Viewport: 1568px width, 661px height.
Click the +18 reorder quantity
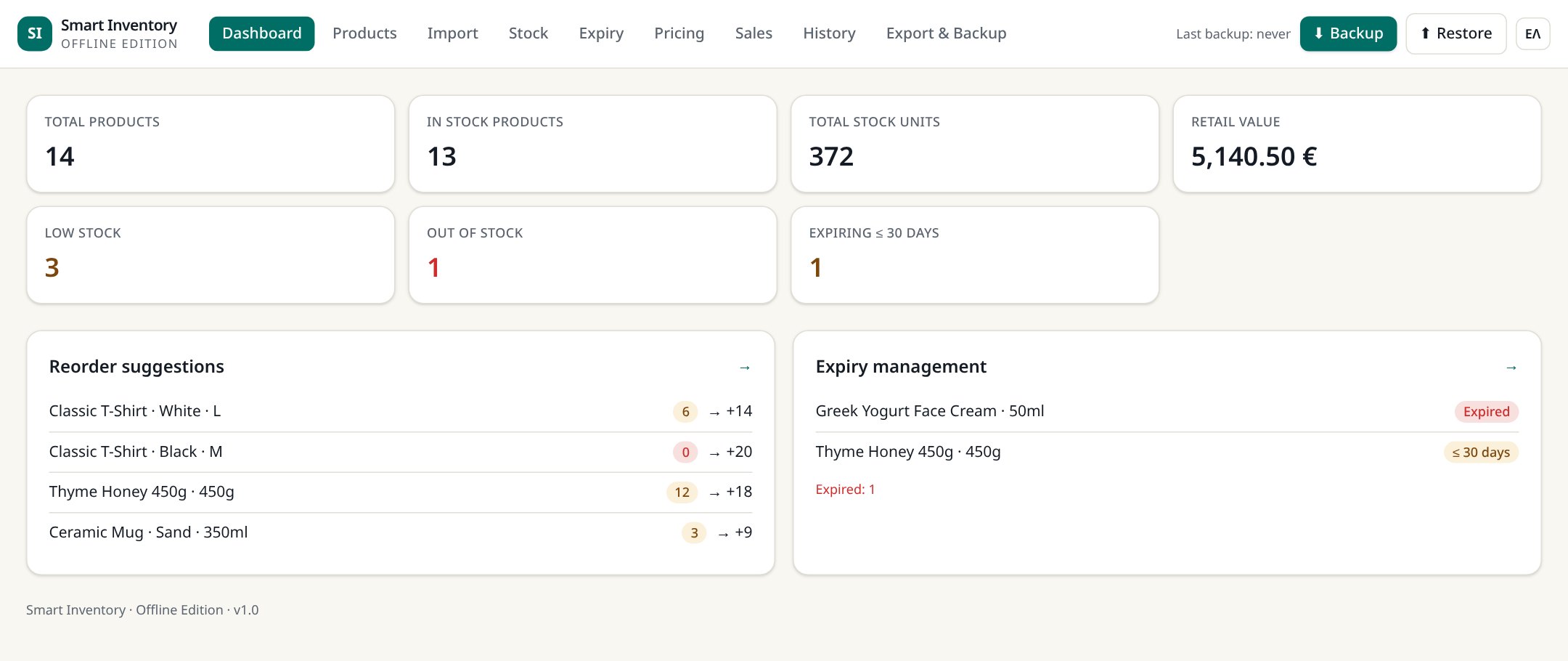tap(739, 492)
